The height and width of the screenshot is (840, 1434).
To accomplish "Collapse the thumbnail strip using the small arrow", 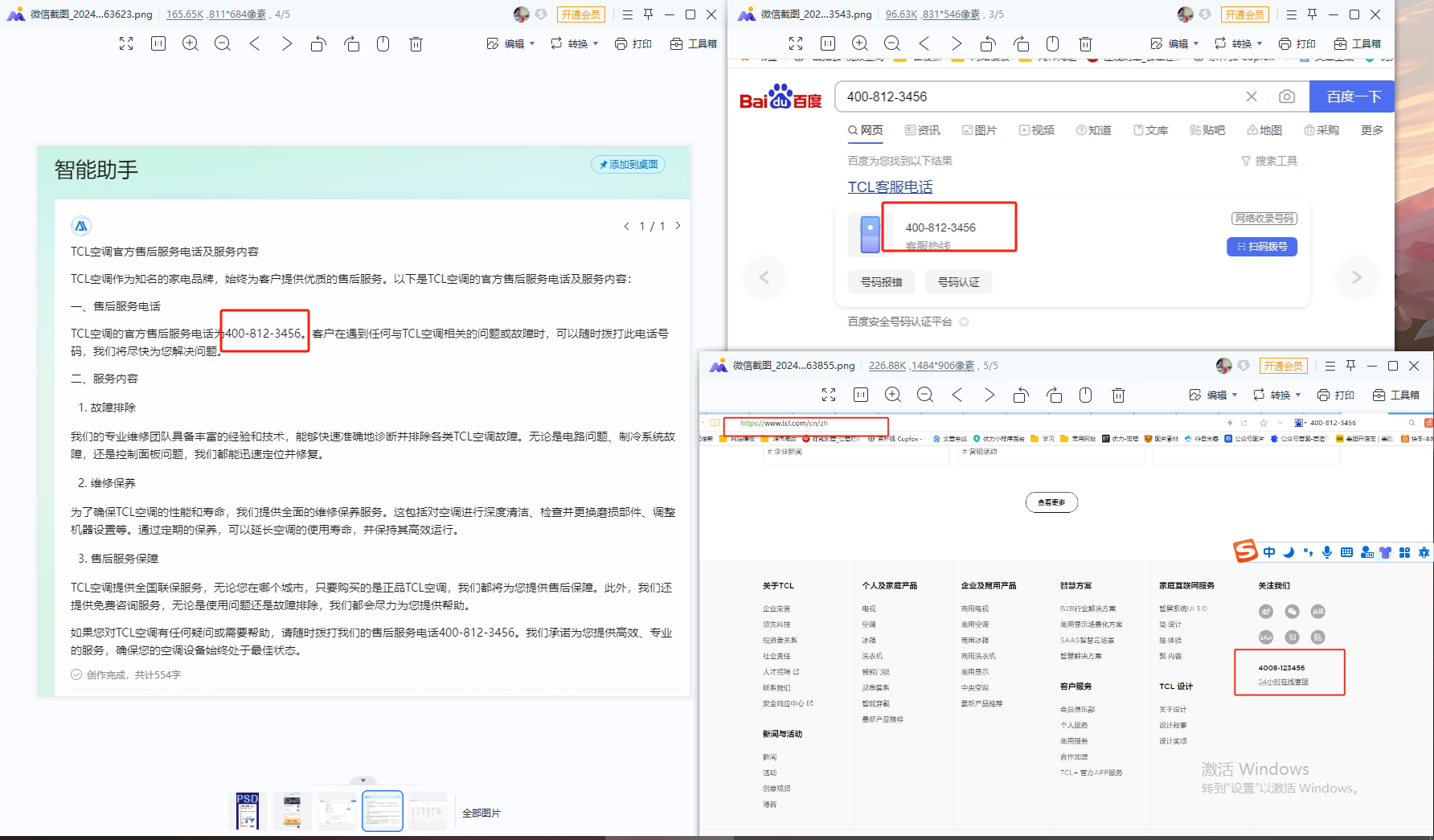I will click(x=363, y=781).
